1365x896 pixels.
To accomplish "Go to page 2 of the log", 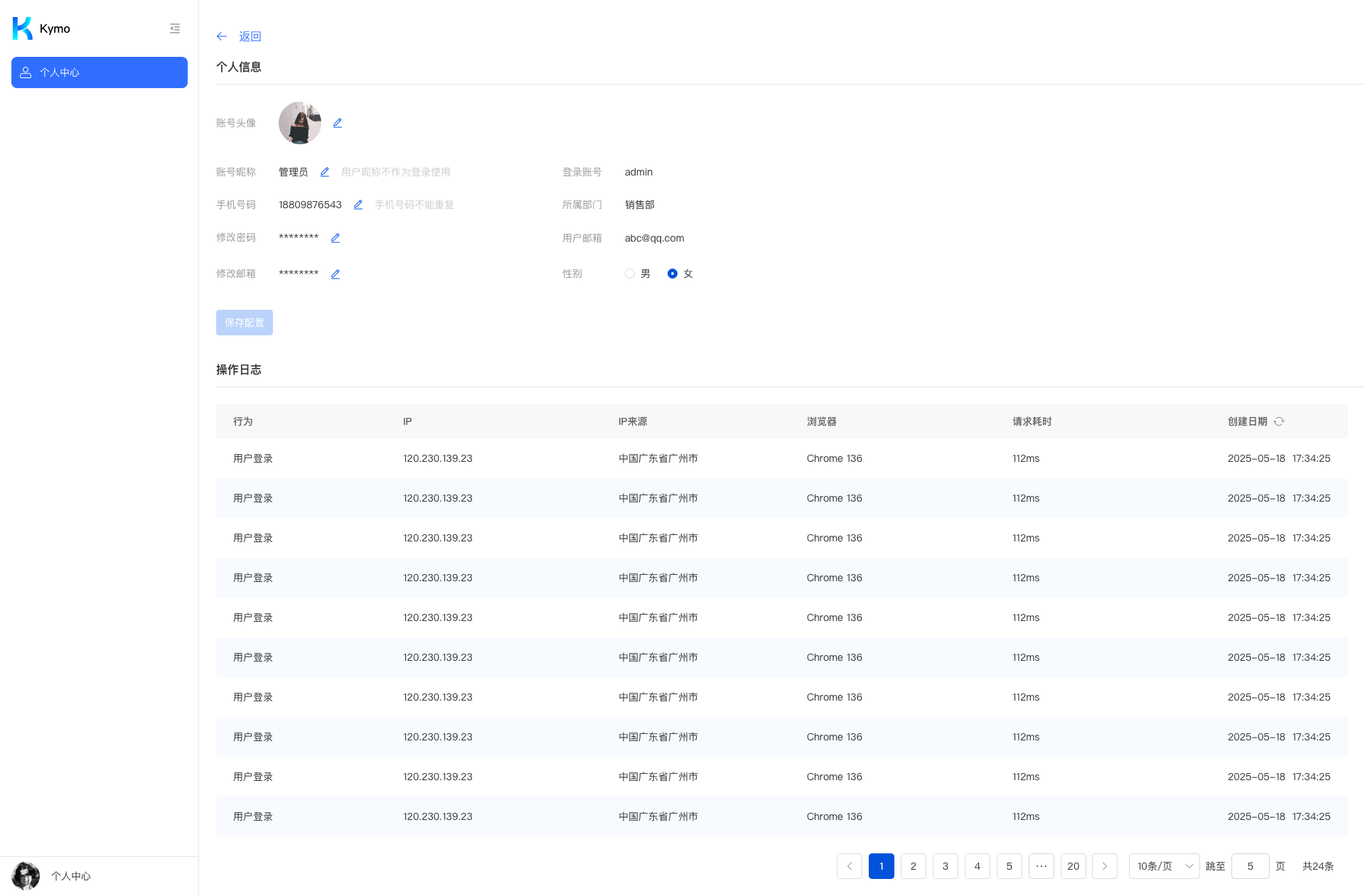I will point(913,866).
